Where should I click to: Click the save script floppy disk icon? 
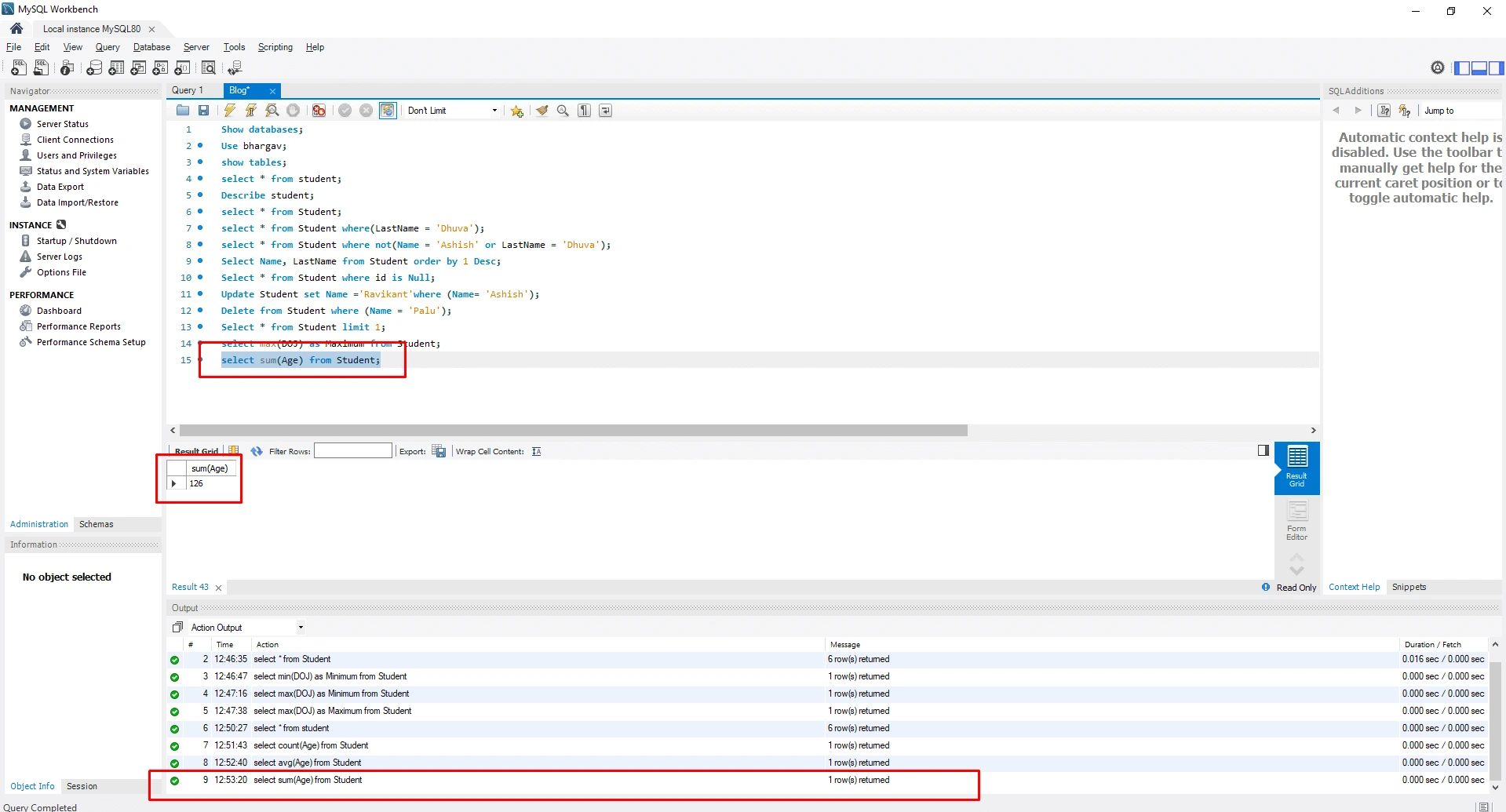coord(204,111)
